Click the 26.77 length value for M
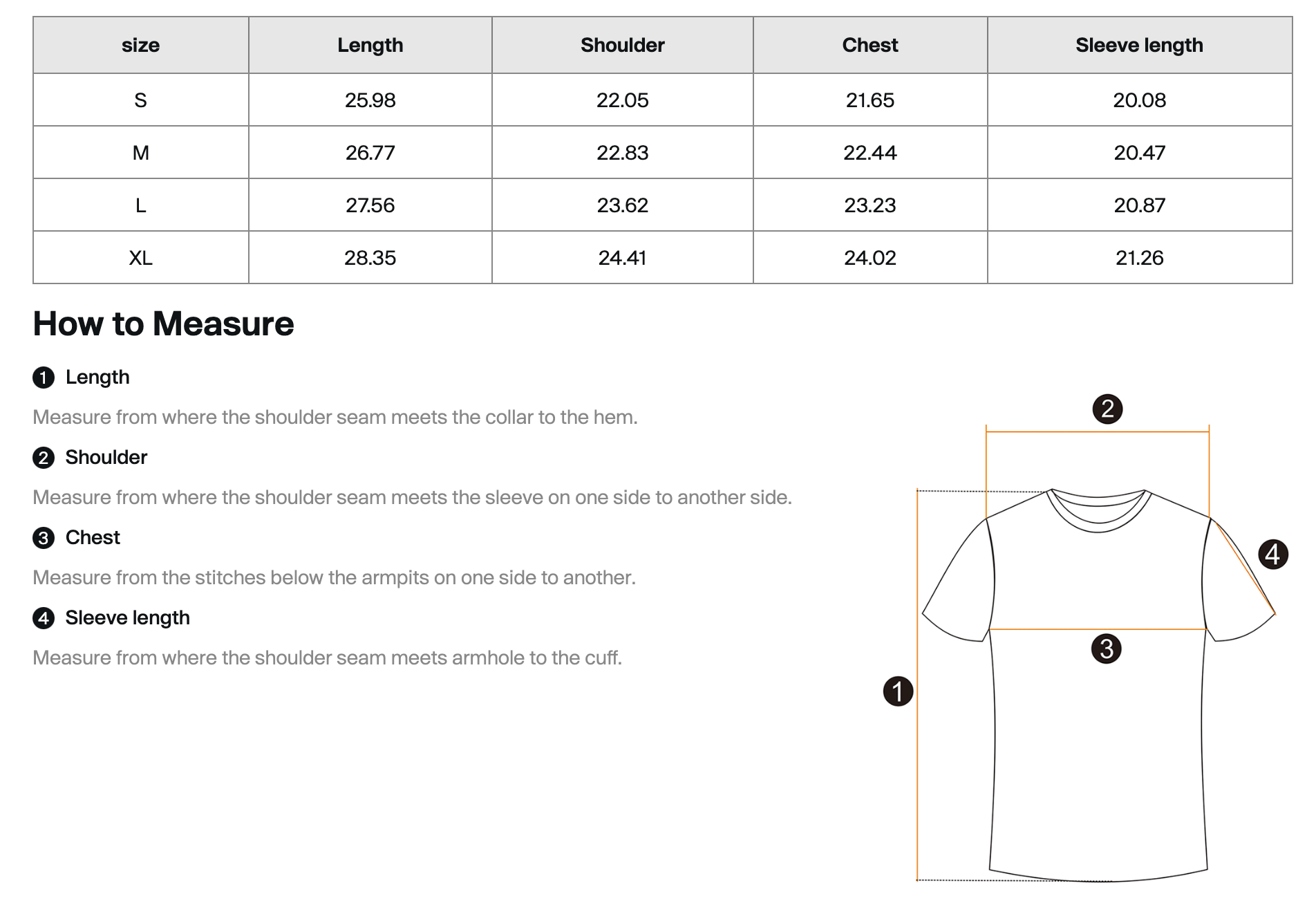This screenshot has width=1316, height=903. [370, 153]
